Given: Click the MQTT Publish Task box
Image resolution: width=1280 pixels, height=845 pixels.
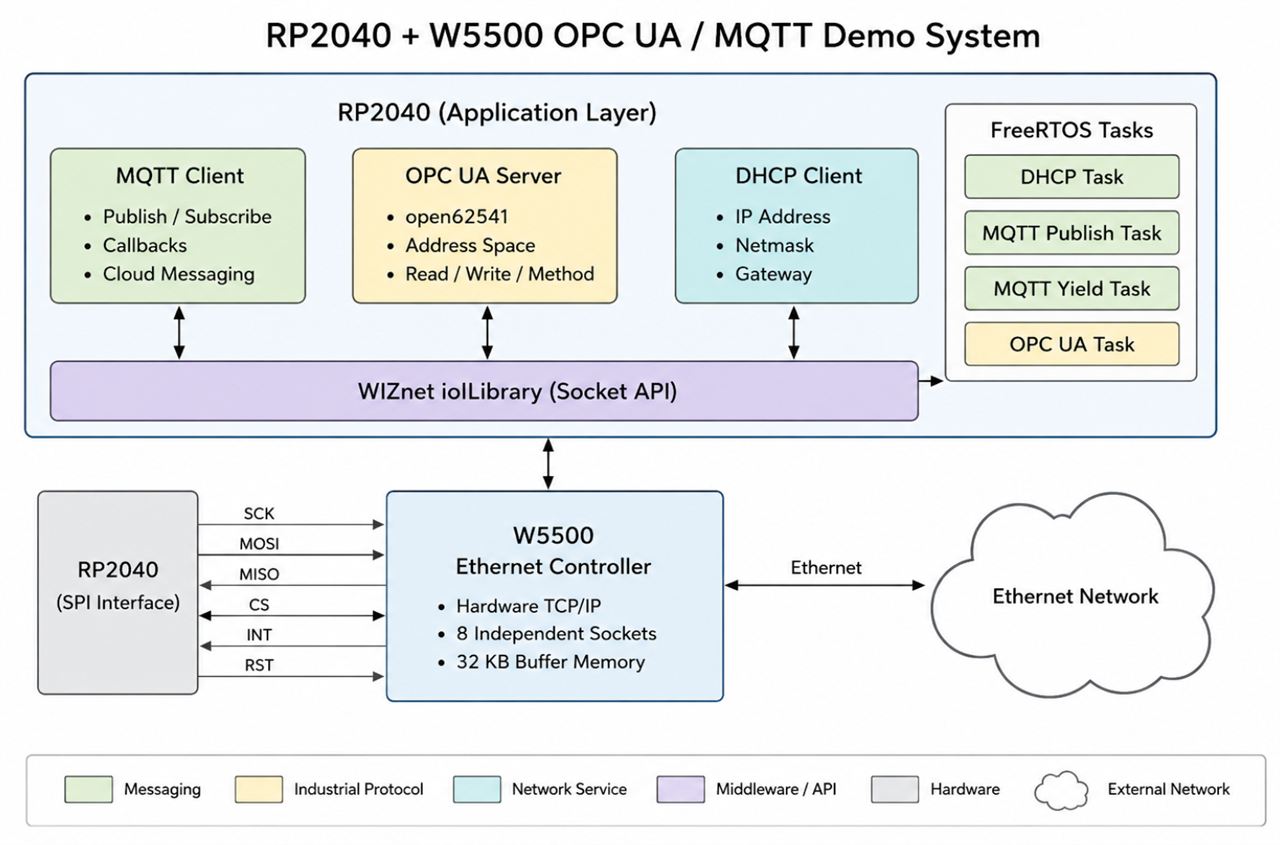Looking at the screenshot, I should (x=1072, y=233).
